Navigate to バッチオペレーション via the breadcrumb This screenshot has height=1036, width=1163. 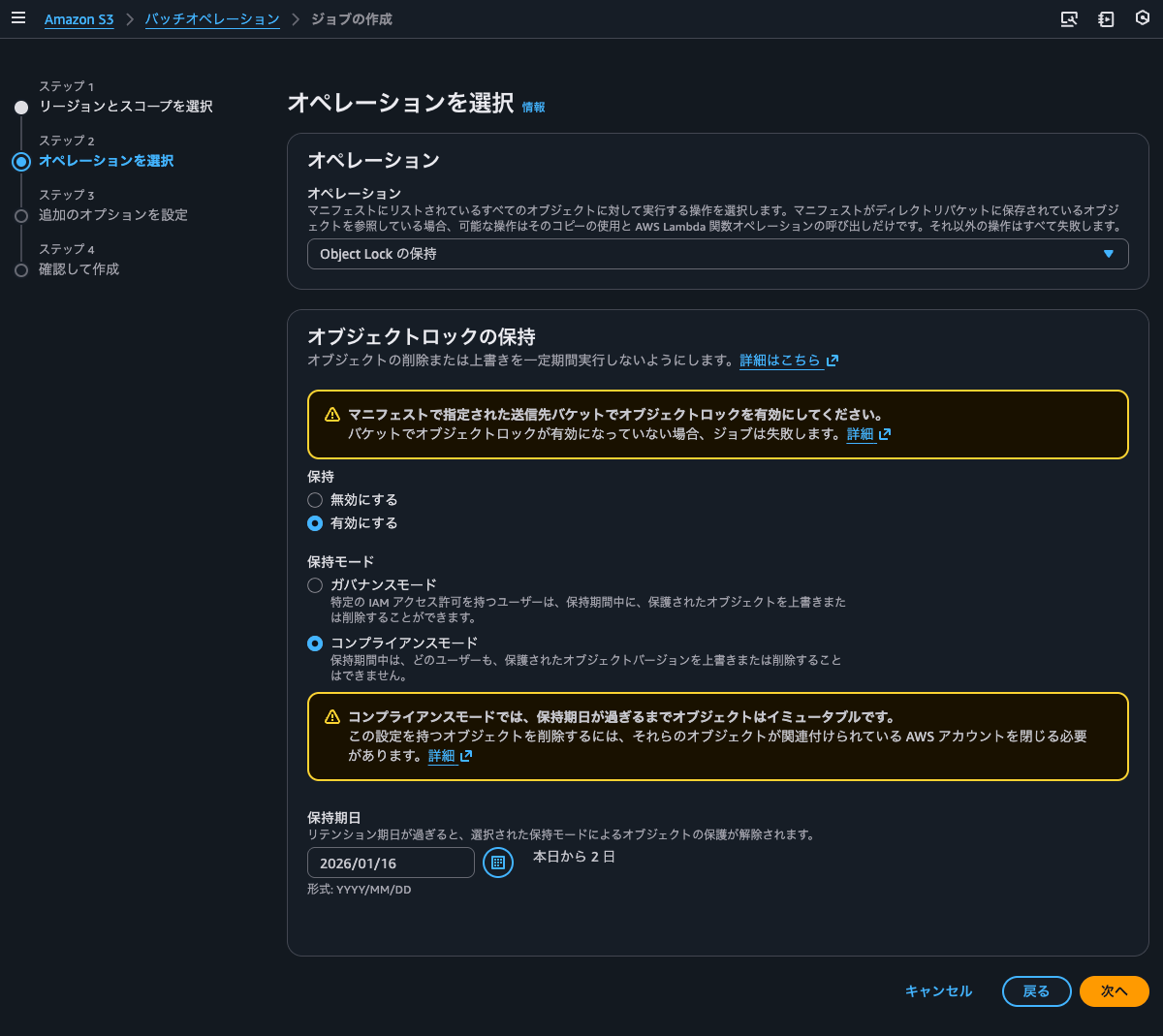pyautogui.click(x=212, y=17)
